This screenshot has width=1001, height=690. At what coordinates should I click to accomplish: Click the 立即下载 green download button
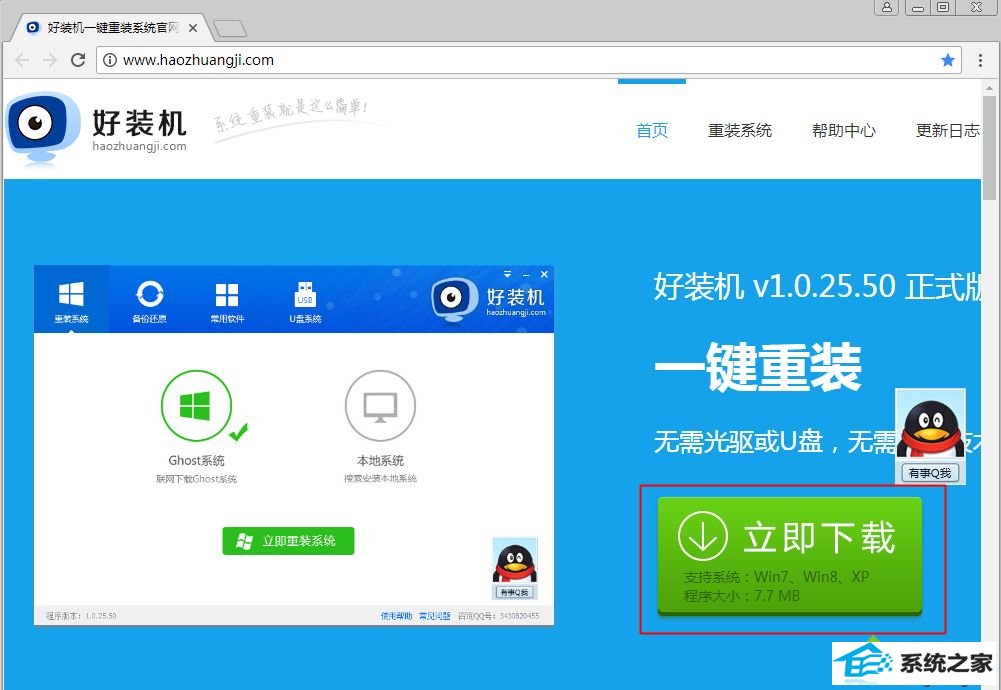point(790,556)
